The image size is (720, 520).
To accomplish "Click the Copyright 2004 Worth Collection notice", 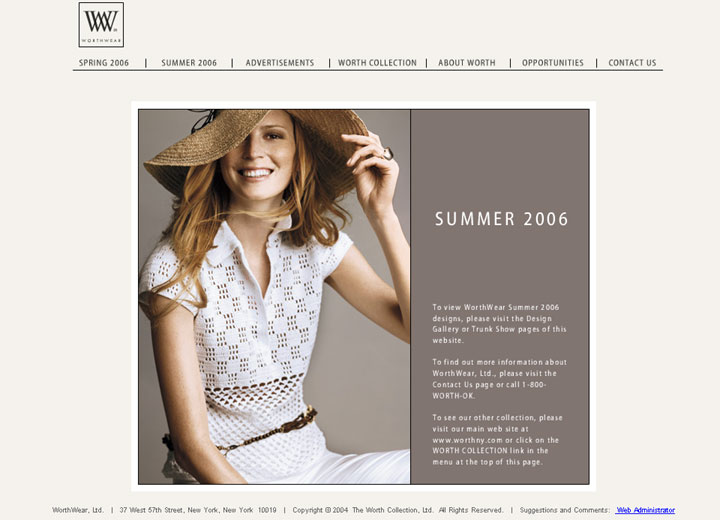I will (x=398, y=510).
